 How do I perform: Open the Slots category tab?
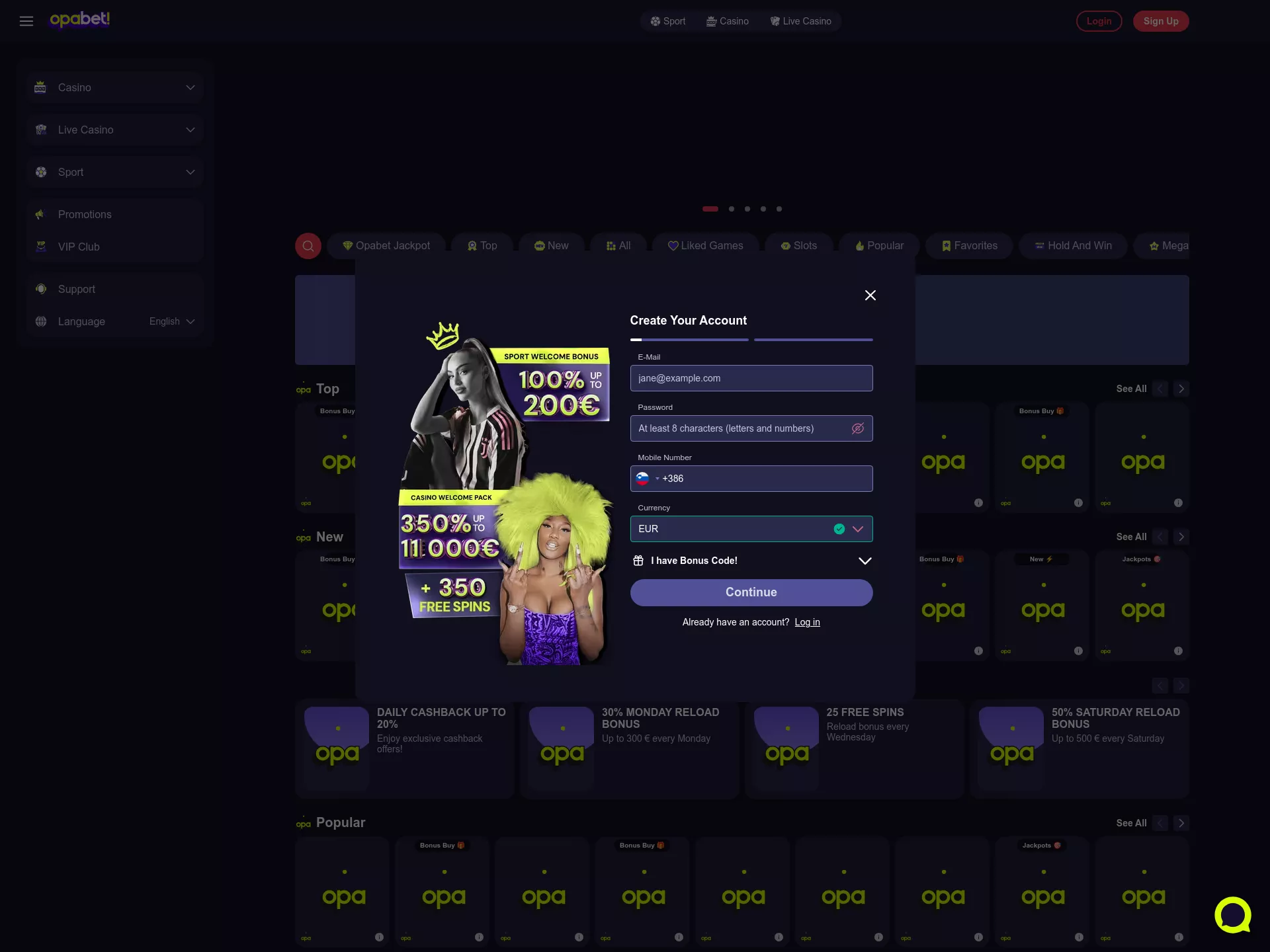click(x=799, y=246)
